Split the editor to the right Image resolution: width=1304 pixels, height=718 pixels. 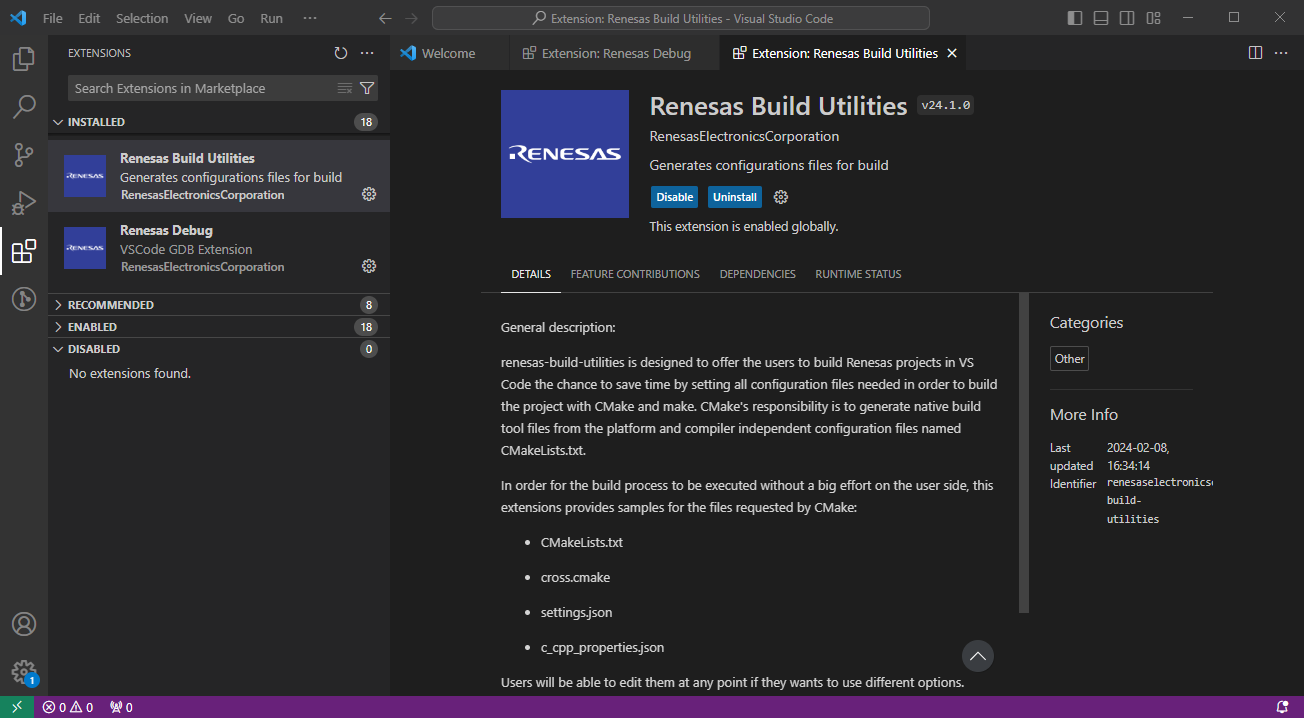(1255, 53)
